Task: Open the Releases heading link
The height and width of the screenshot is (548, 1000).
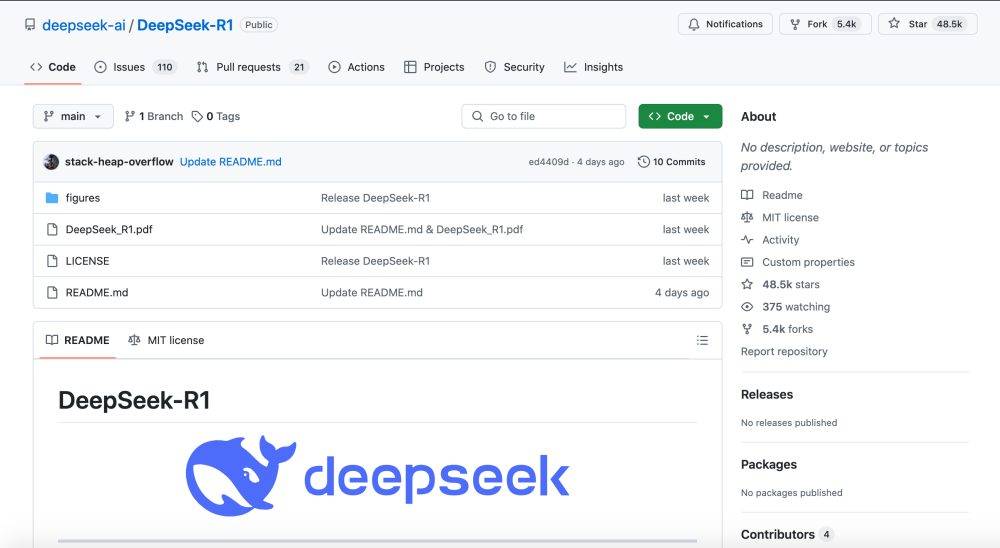Action: pos(767,394)
